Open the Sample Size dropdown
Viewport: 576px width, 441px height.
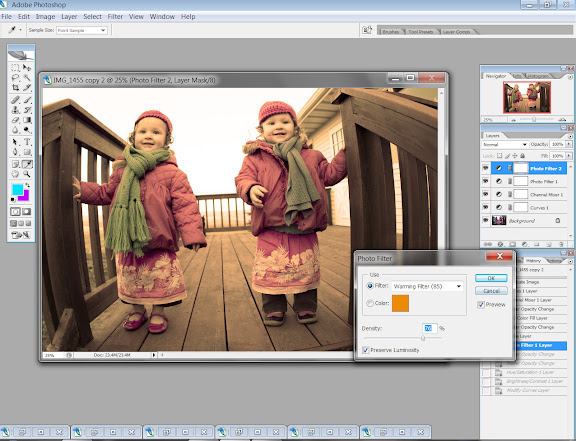(82, 30)
